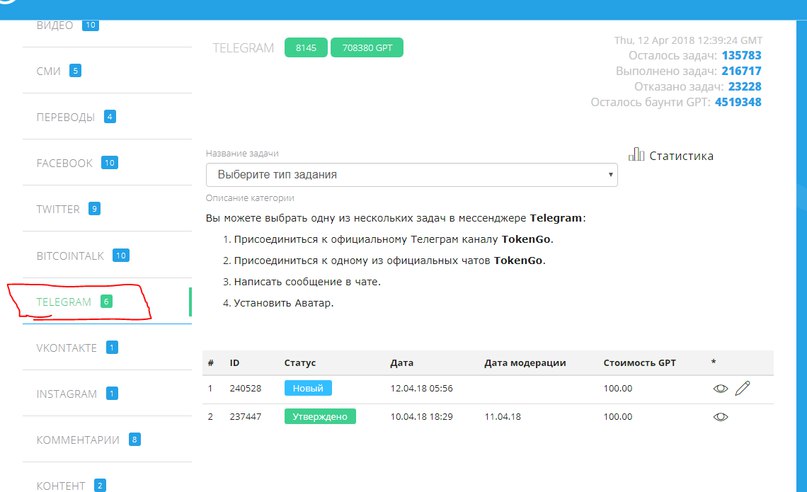Open the TWITTER category
The width and height of the screenshot is (807, 492).
pos(58,209)
